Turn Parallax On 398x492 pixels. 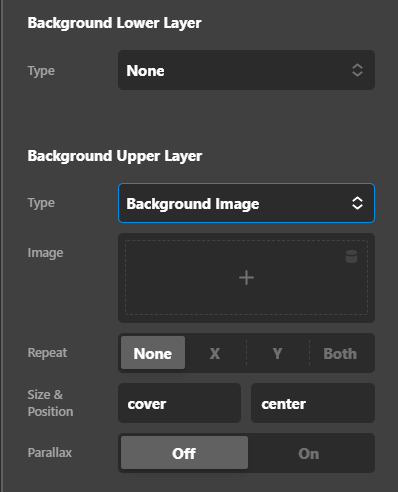coord(309,453)
